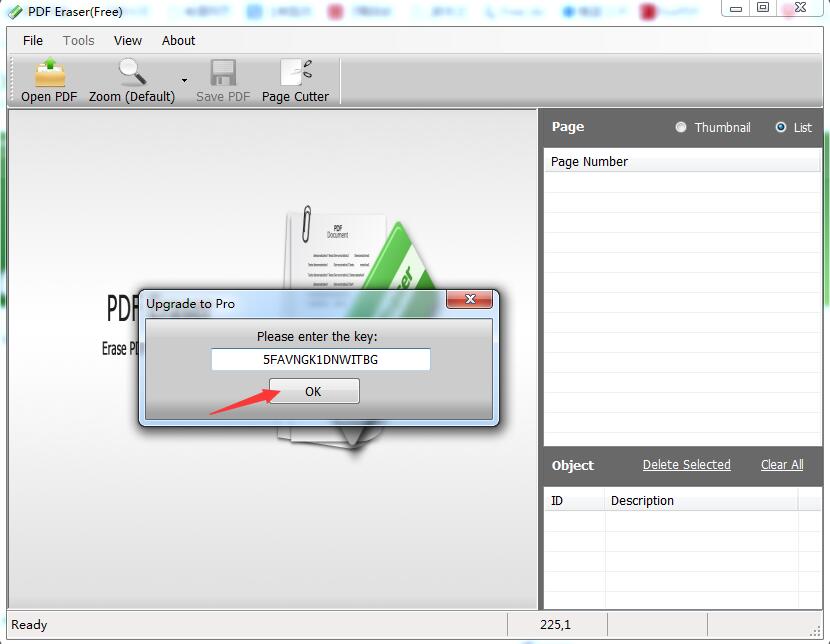Click the Ready status bar text
Viewport: 830px width, 644px height.
29,624
